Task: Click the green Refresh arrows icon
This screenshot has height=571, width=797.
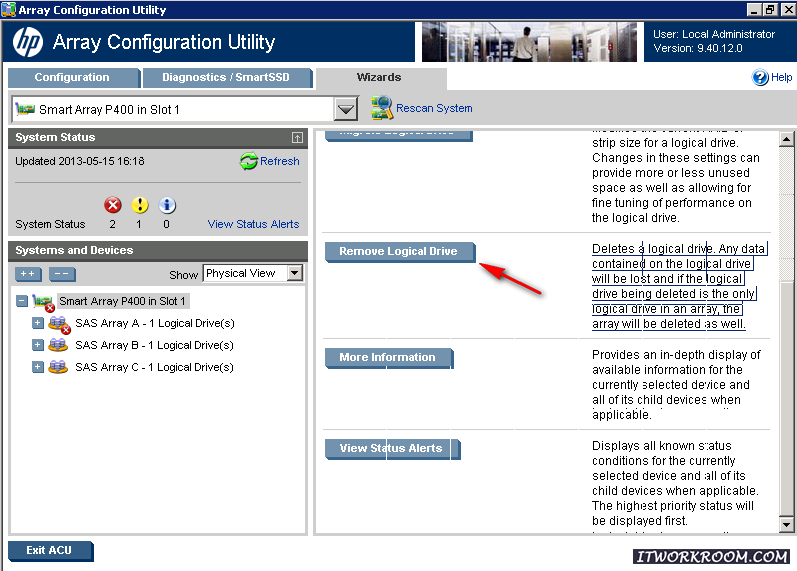Action: coord(249,161)
